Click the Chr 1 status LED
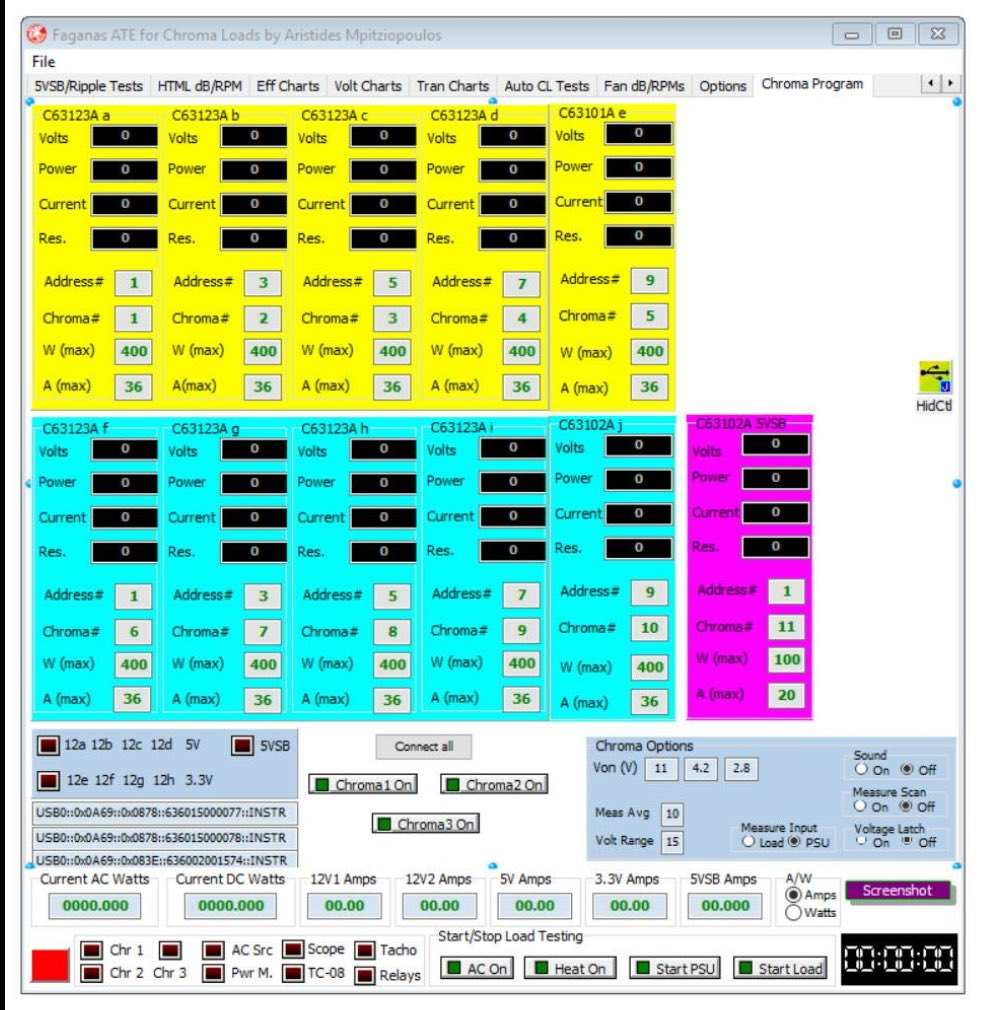Viewport: 984px width, 1010px height. (91, 950)
